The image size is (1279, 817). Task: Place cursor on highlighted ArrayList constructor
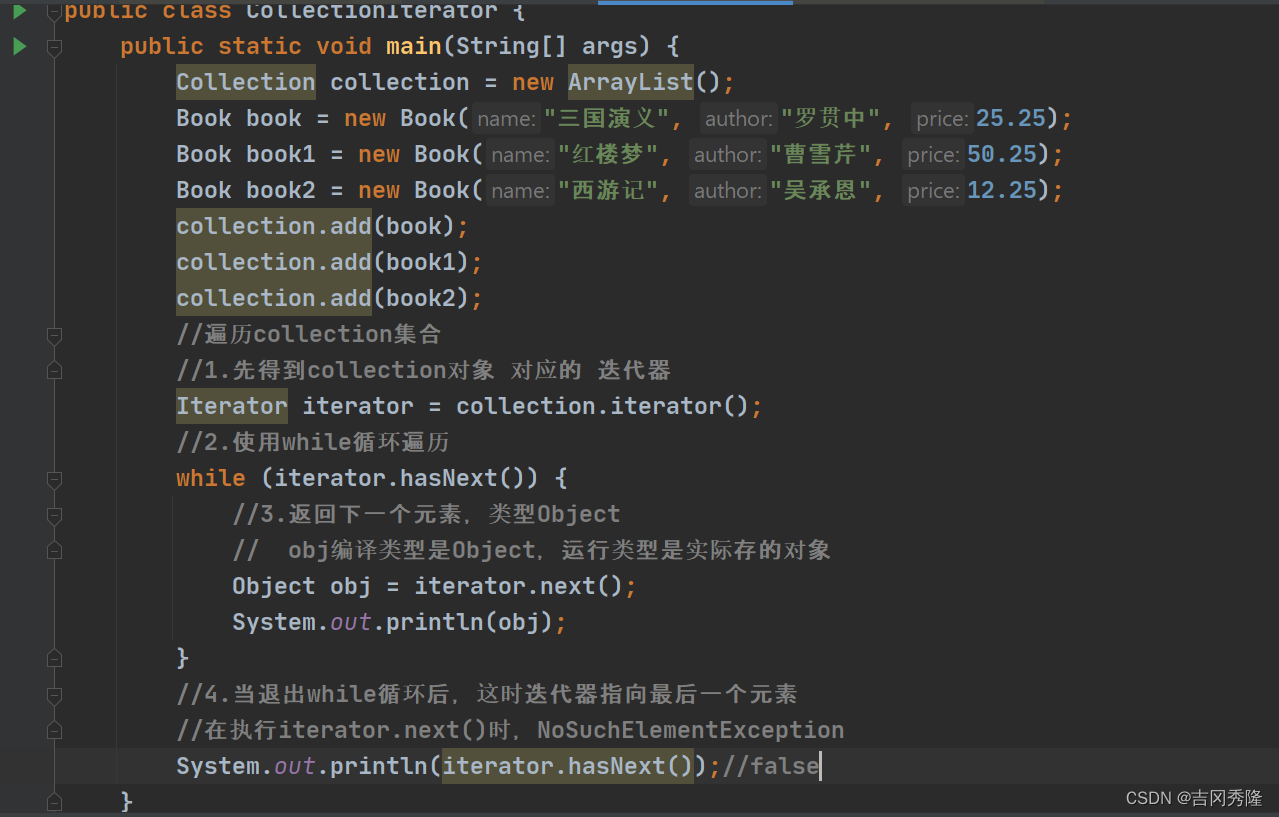click(x=630, y=82)
